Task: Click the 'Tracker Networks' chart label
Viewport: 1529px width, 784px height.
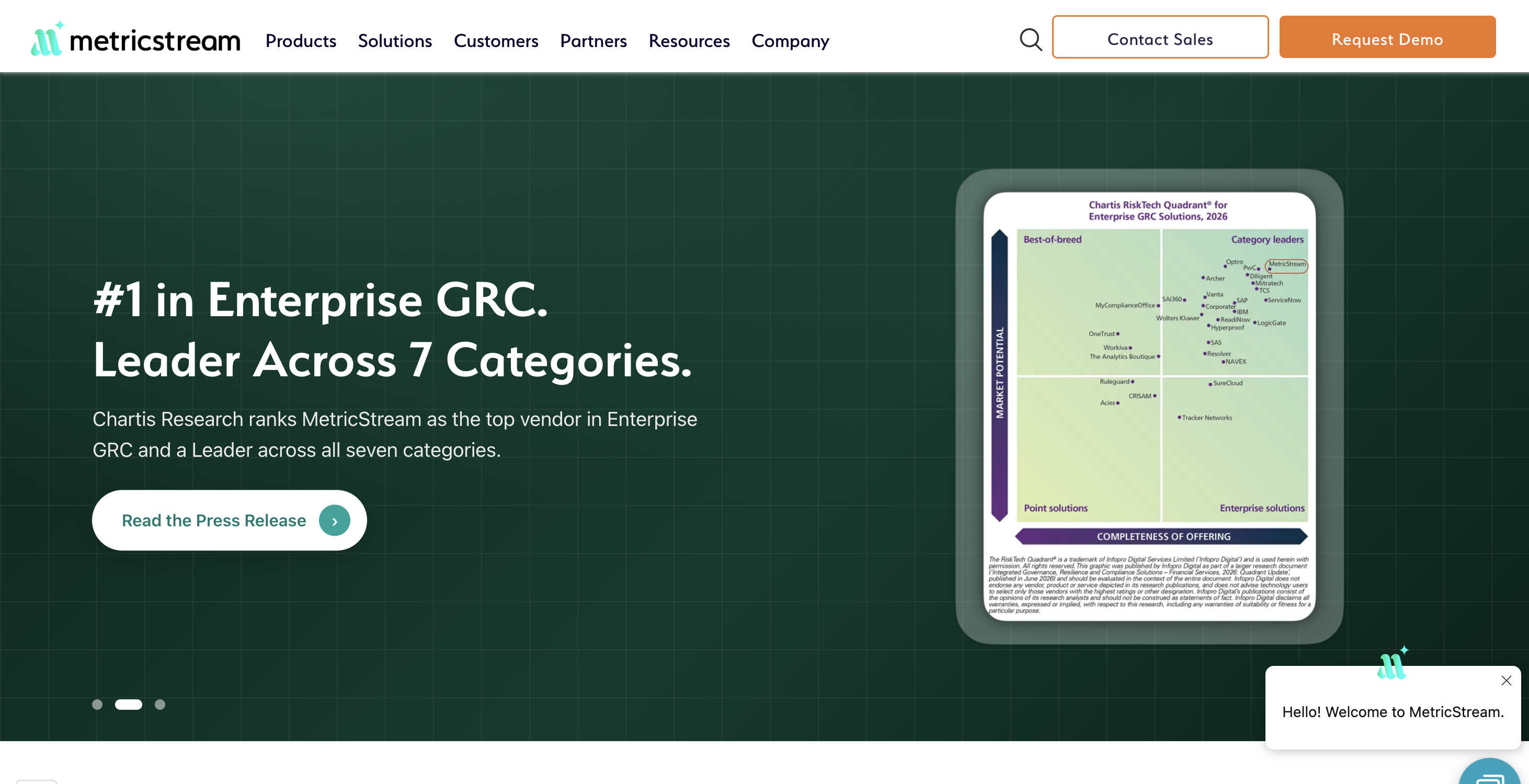Action: click(x=1207, y=418)
